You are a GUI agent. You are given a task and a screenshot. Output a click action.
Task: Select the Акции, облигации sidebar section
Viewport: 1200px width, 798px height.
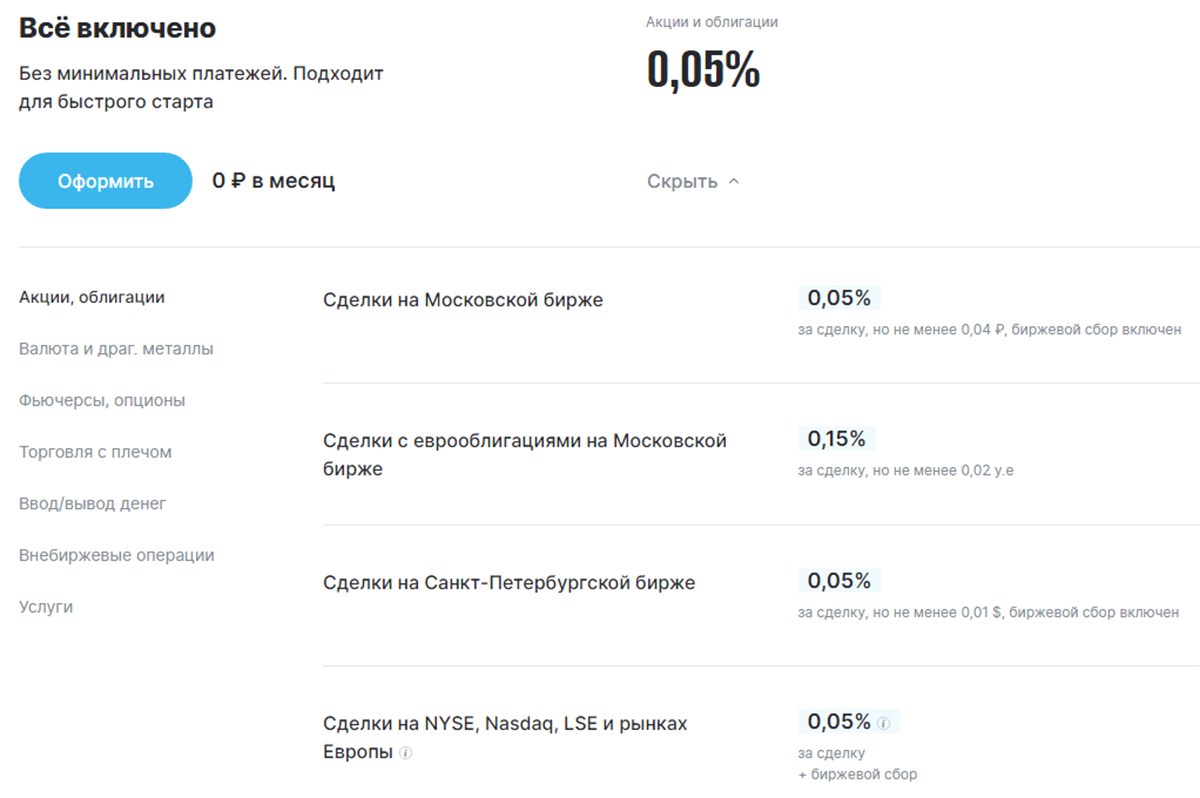point(92,297)
